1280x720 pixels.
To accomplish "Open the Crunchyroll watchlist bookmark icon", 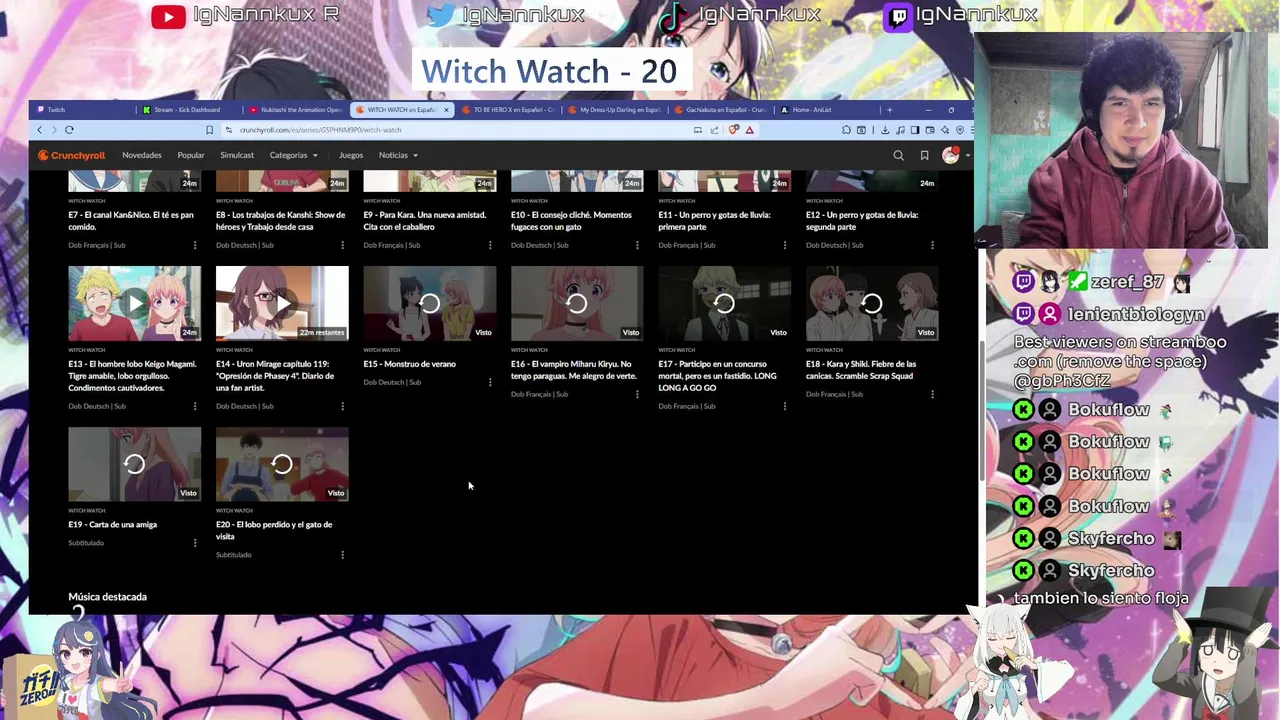I will click(924, 155).
